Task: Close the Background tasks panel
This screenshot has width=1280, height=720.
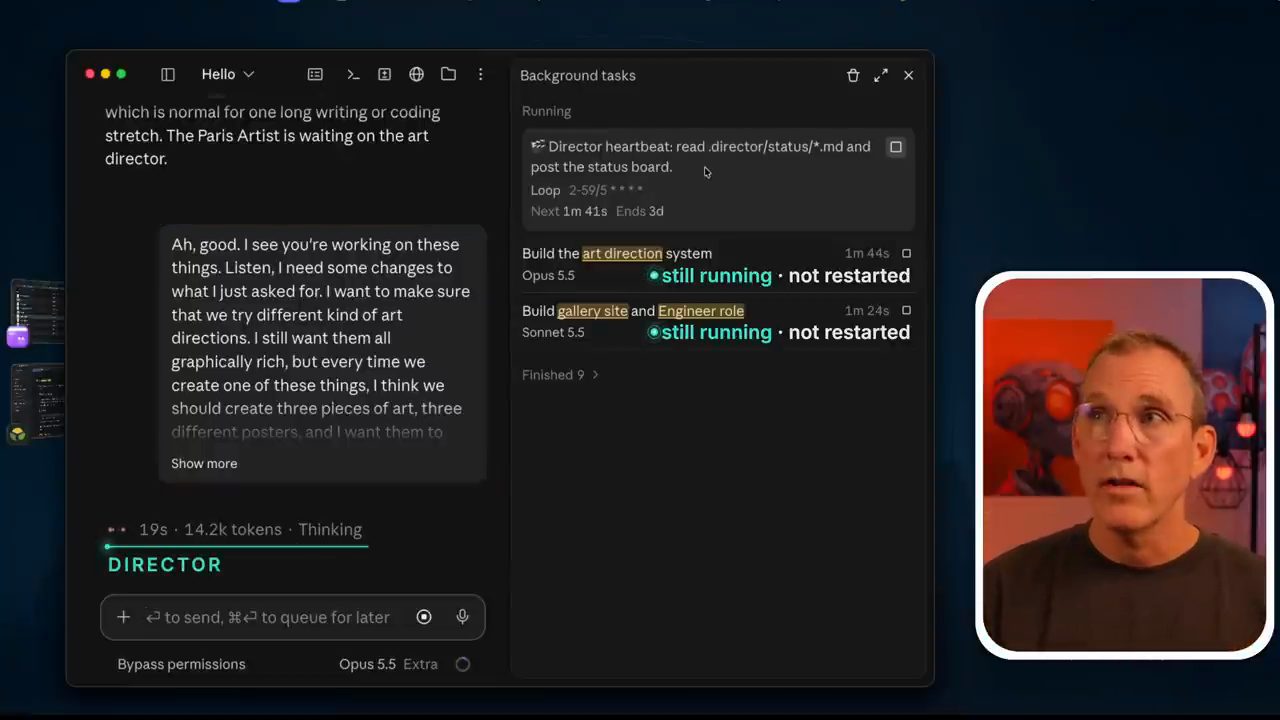Action: (908, 75)
